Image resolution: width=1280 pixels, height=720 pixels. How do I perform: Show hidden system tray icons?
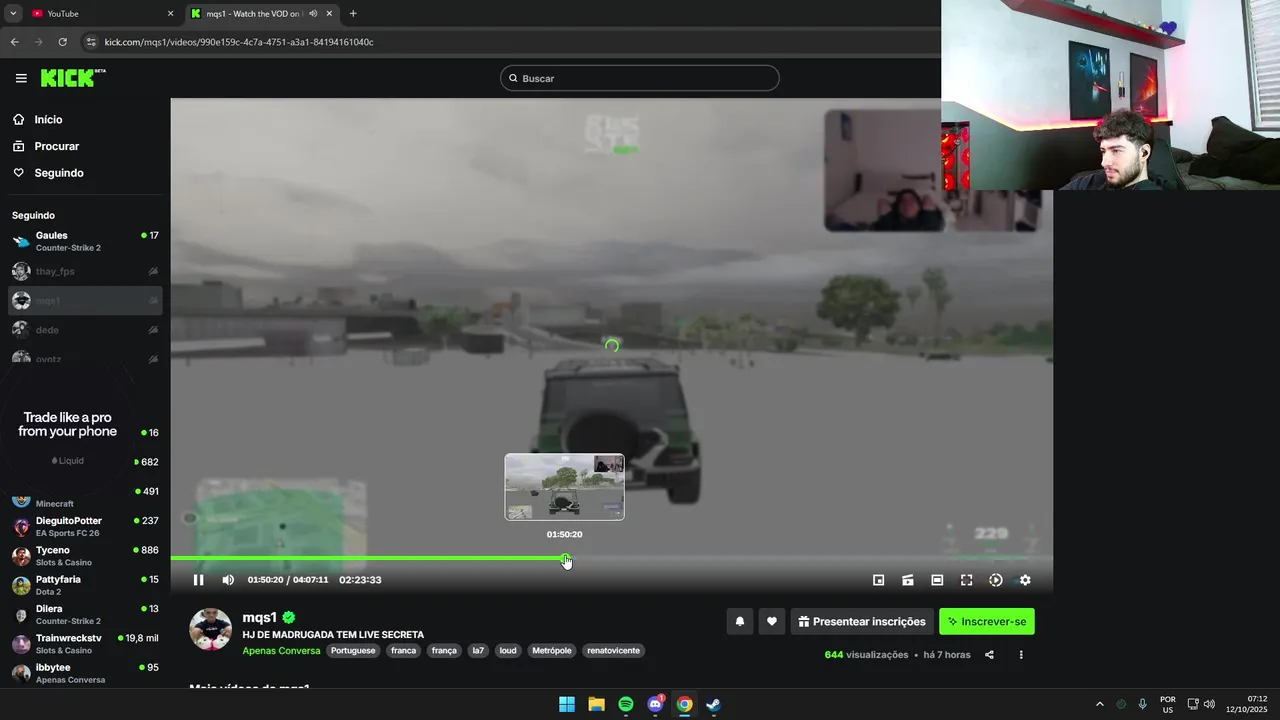[1100, 704]
